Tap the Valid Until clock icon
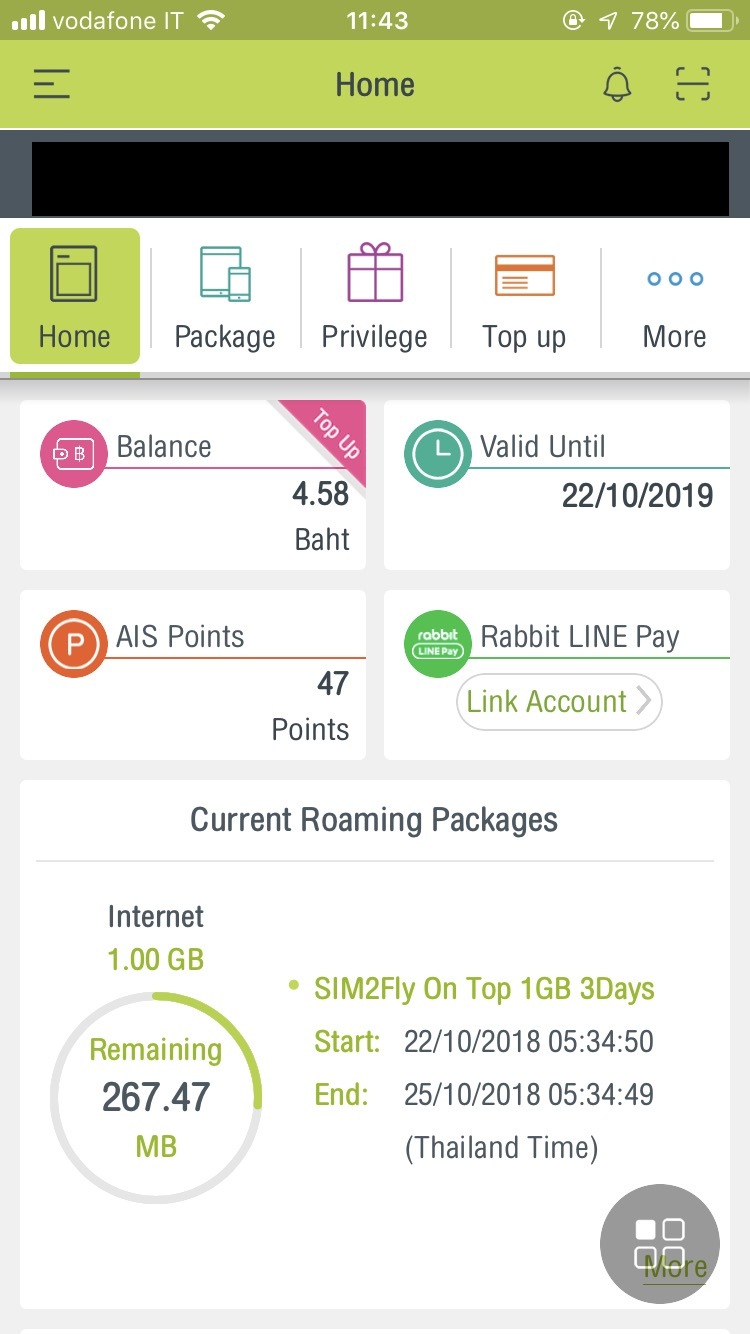 pyautogui.click(x=437, y=454)
